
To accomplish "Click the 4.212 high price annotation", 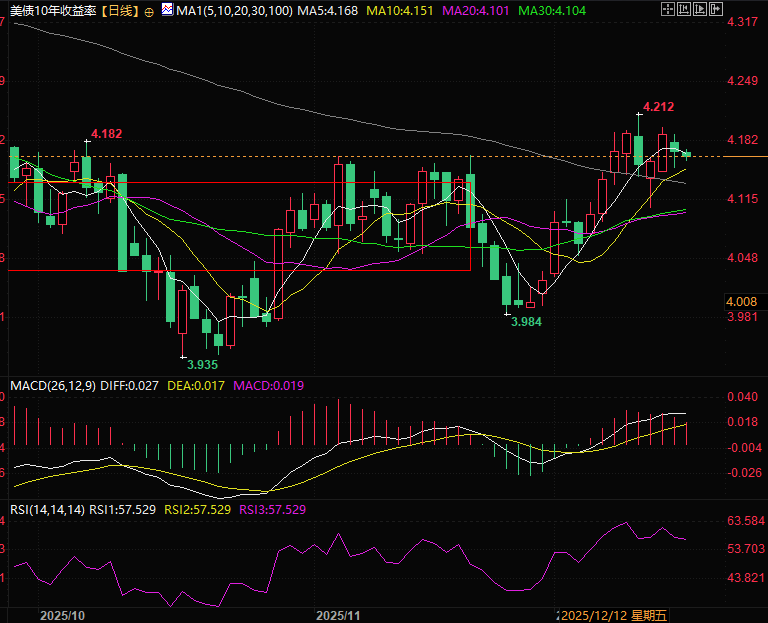I will pos(658,107).
